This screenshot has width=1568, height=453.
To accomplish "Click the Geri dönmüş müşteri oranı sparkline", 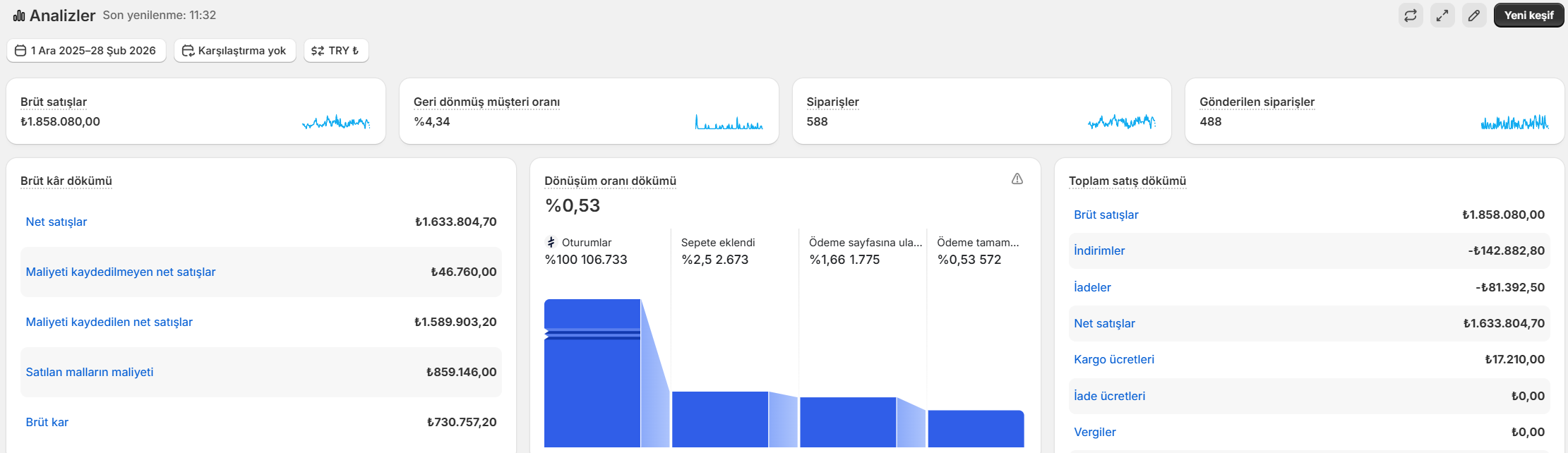I will tap(729, 122).
